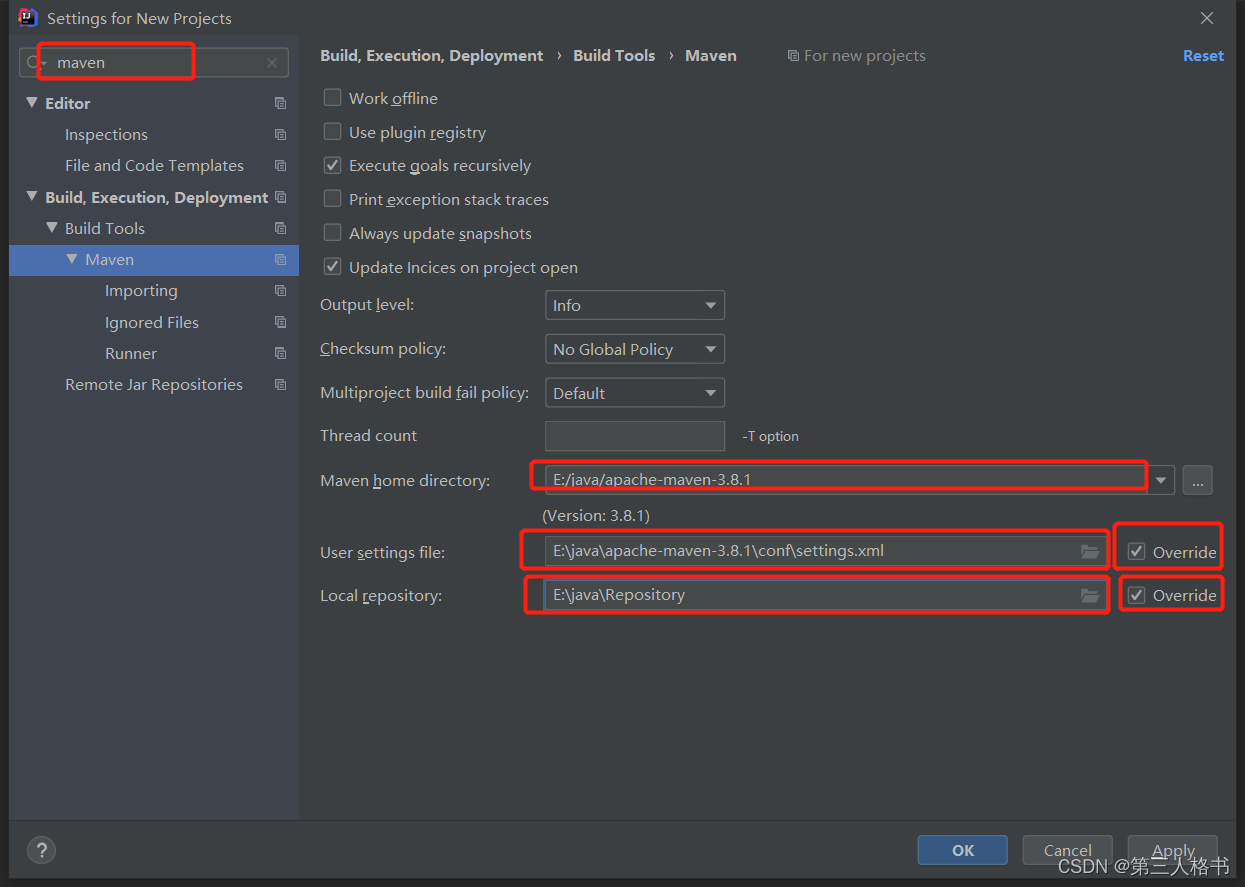Click the For new projects indicator icon
The width and height of the screenshot is (1245, 887).
click(793, 56)
